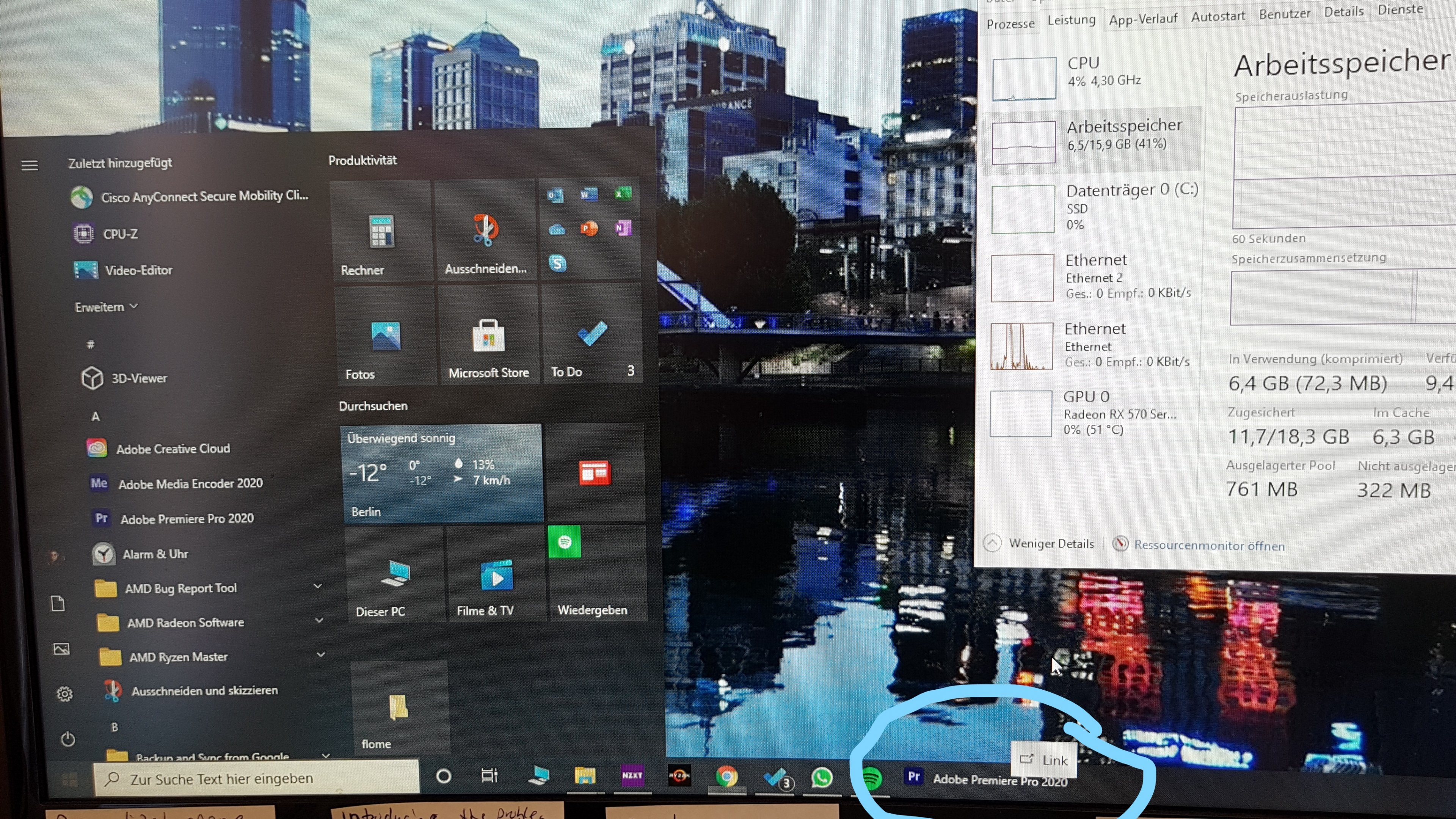This screenshot has height=819, width=1456.
Task: Open the To Do tile
Action: [592, 334]
